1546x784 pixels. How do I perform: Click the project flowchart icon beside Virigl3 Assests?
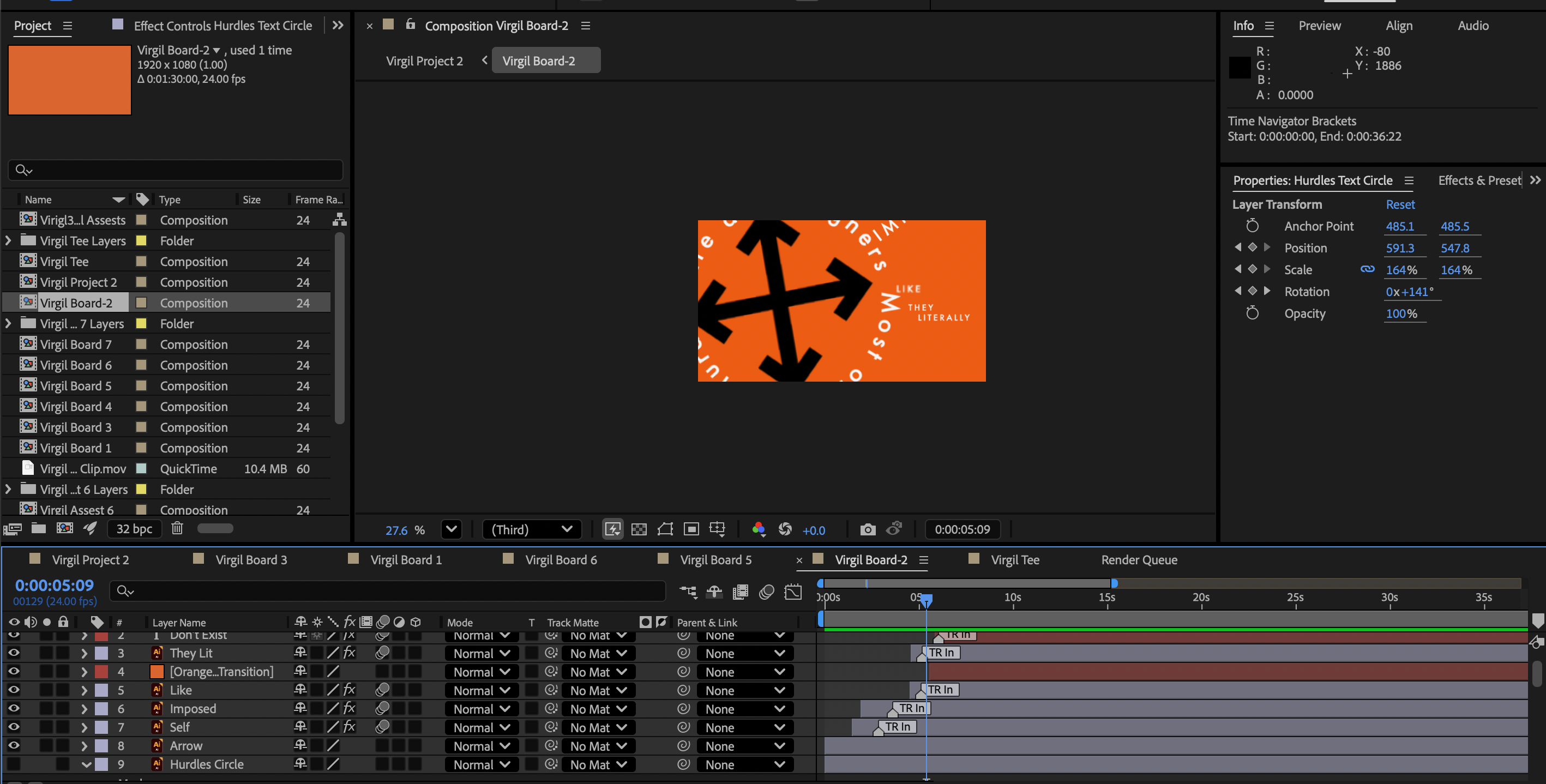pos(340,220)
